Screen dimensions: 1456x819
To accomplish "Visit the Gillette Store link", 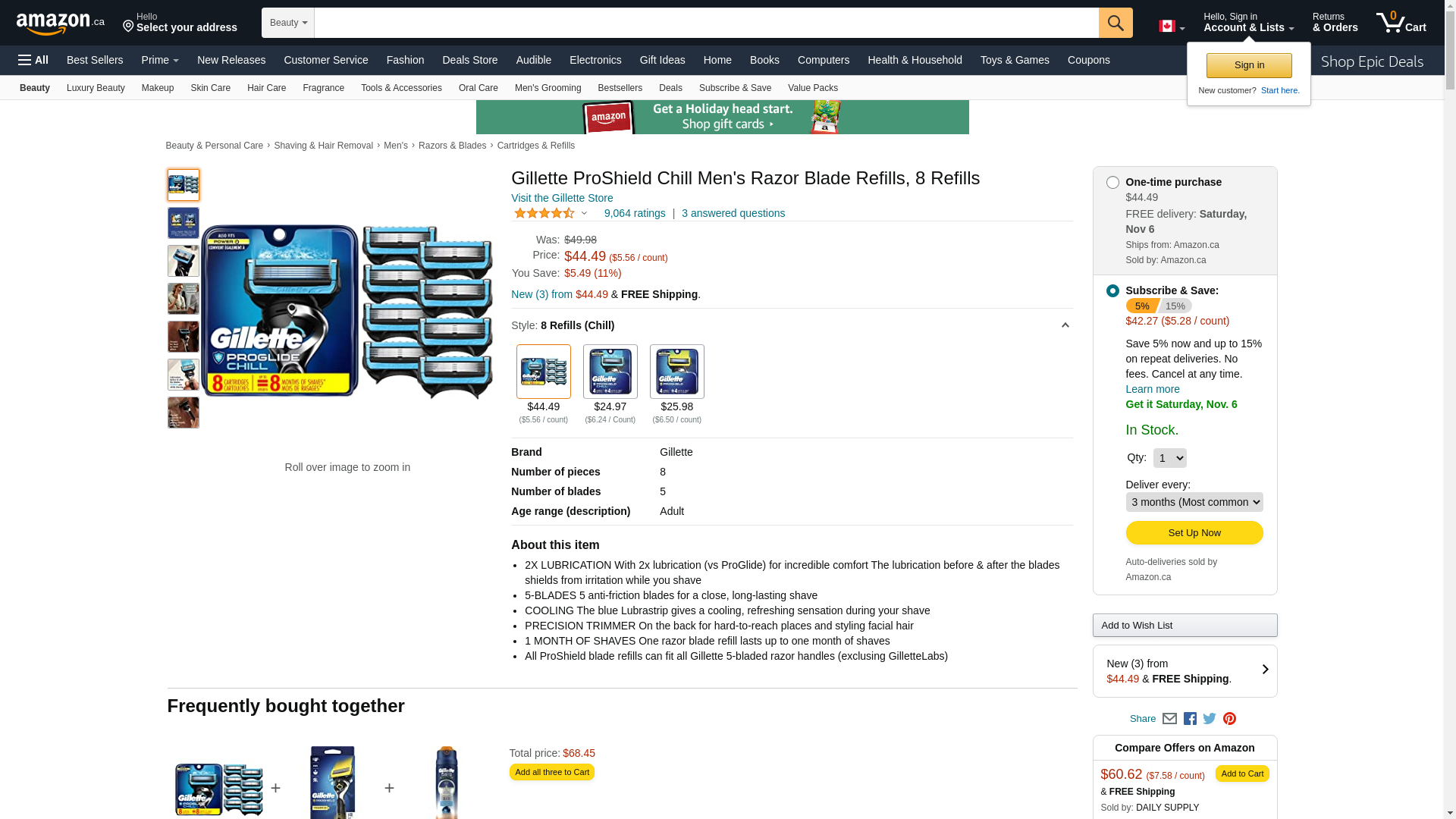I will 562,198.
